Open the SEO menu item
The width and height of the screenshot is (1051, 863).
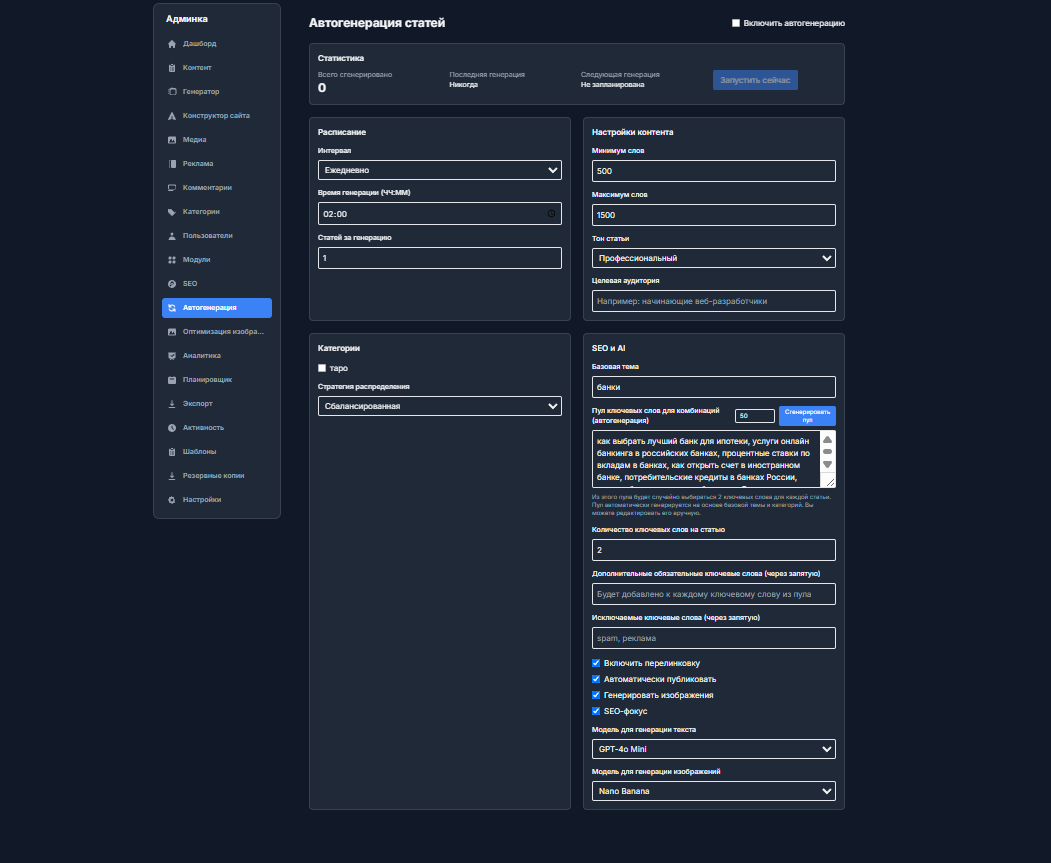click(217, 284)
